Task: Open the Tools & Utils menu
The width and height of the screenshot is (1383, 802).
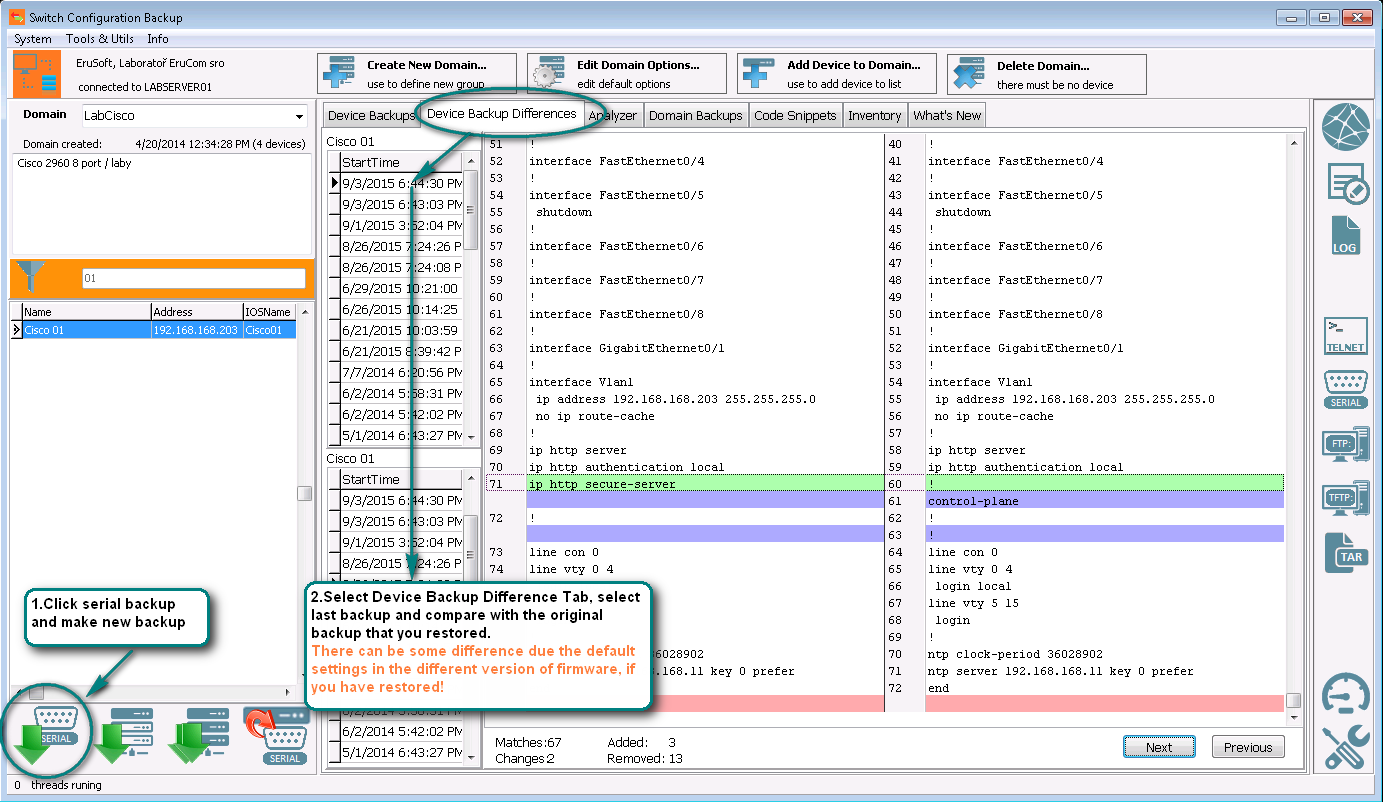Action: 99,39
